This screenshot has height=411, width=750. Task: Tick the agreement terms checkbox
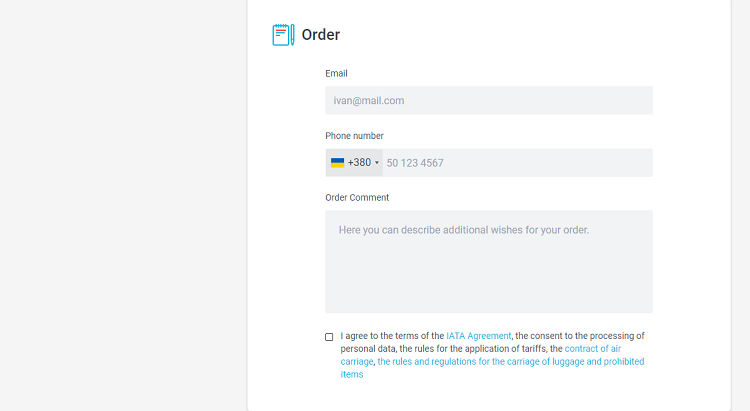tap(329, 337)
